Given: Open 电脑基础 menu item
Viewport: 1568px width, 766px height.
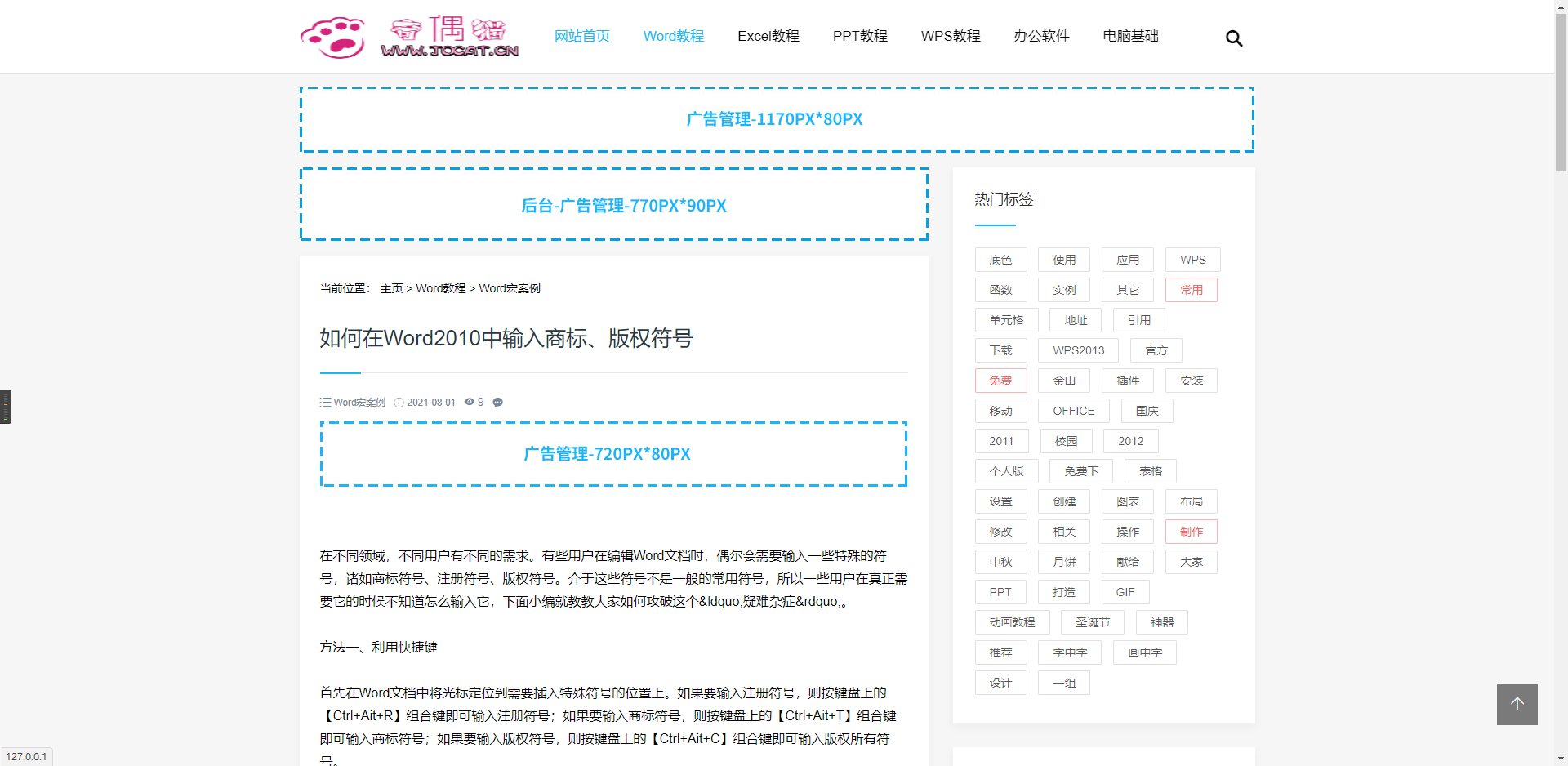Looking at the screenshot, I should pos(1131,36).
